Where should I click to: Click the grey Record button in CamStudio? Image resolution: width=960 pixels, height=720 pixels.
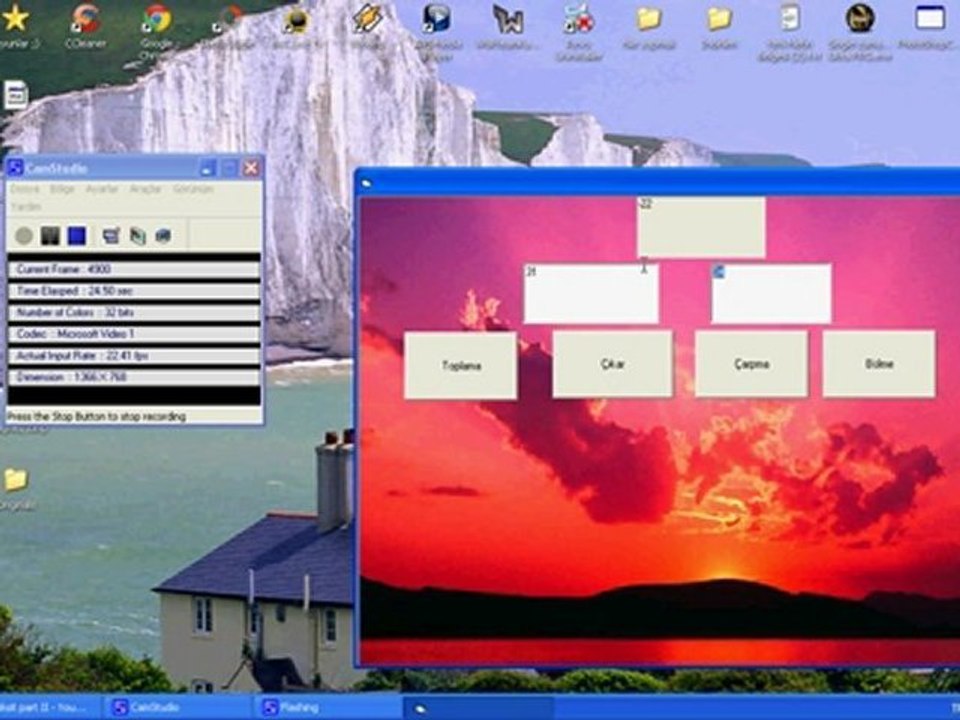click(x=24, y=236)
